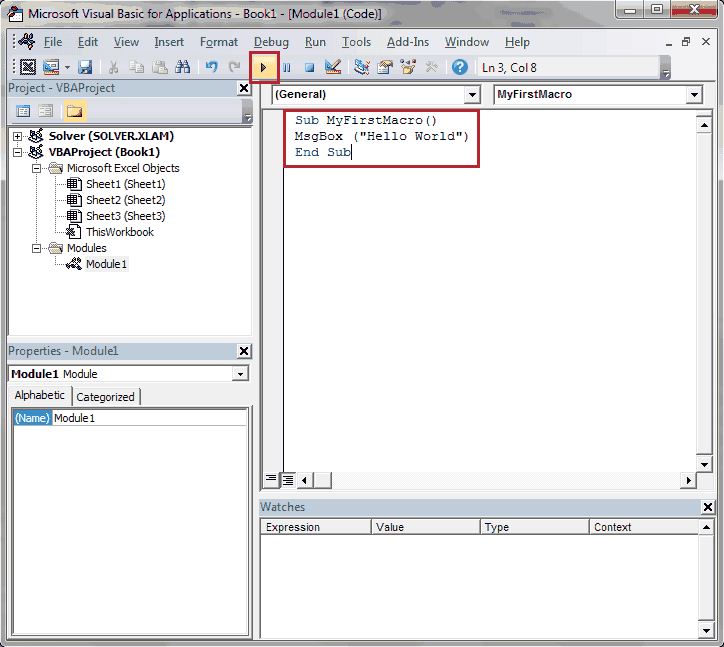Open the Edit menu

[88, 42]
